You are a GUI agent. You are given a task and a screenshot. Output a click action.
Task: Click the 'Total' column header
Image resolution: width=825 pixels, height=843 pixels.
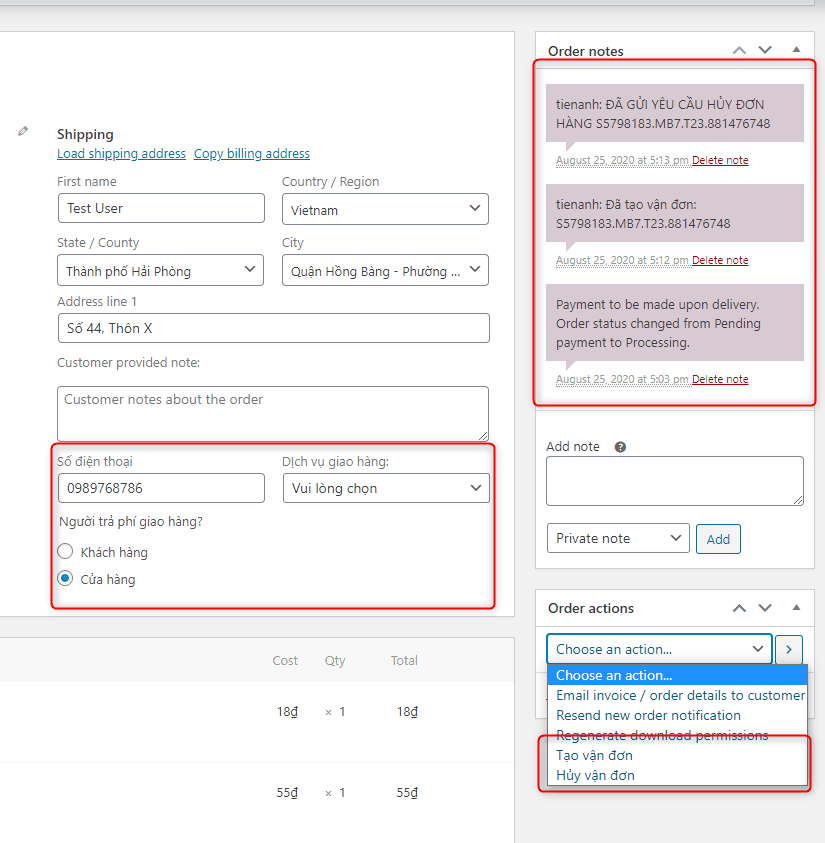pyautogui.click(x=404, y=661)
